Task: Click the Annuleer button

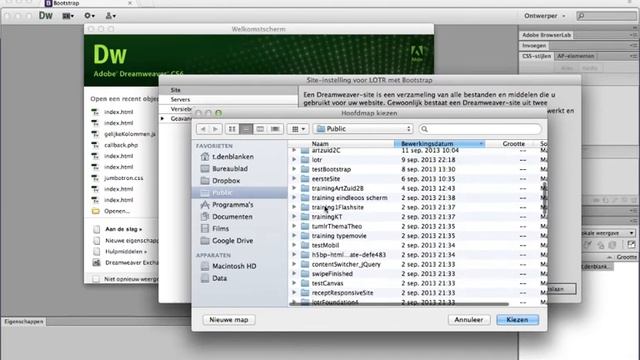Action: [469, 320]
